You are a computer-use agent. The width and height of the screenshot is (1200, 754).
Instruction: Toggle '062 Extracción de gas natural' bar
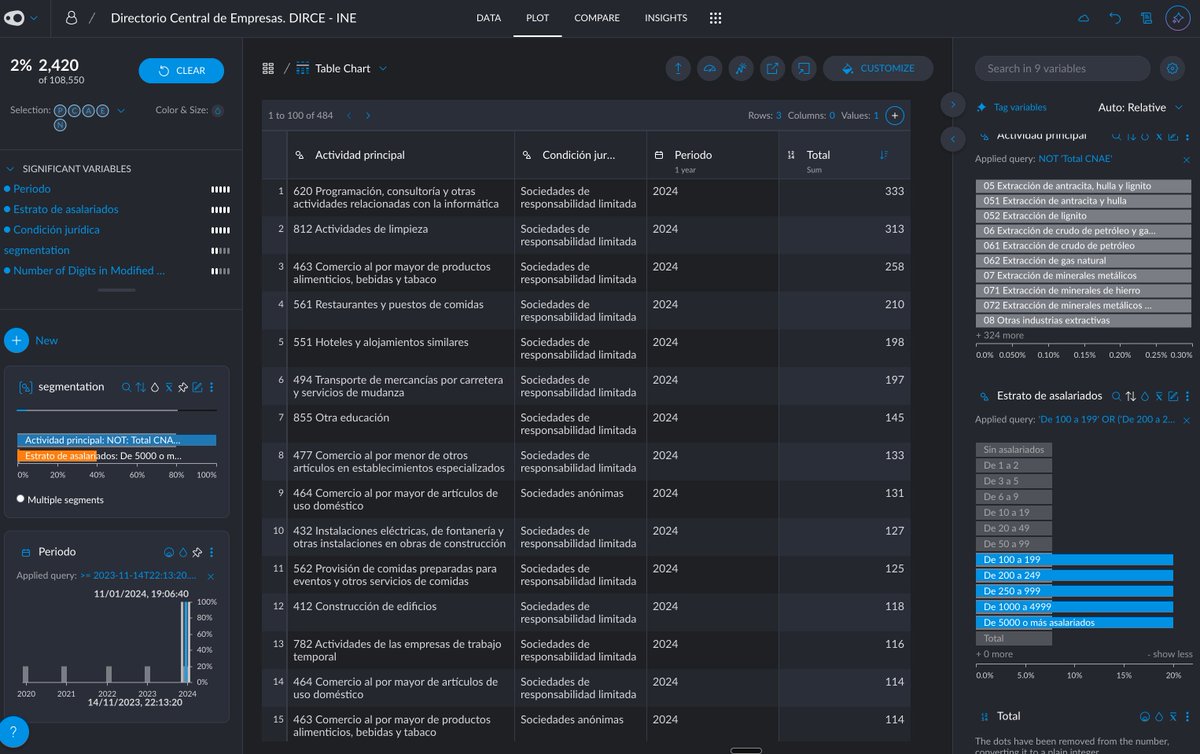tap(1084, 260)
